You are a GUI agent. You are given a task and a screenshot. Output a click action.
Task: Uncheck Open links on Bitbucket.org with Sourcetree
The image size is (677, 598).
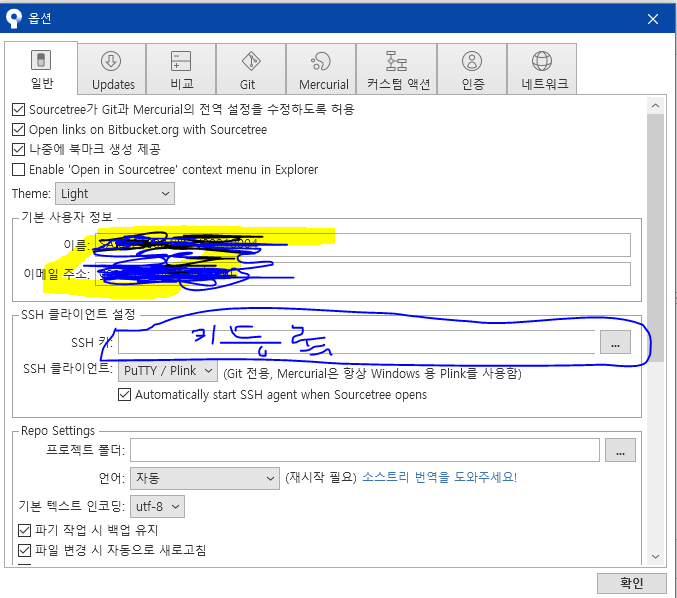click(19, 130)
